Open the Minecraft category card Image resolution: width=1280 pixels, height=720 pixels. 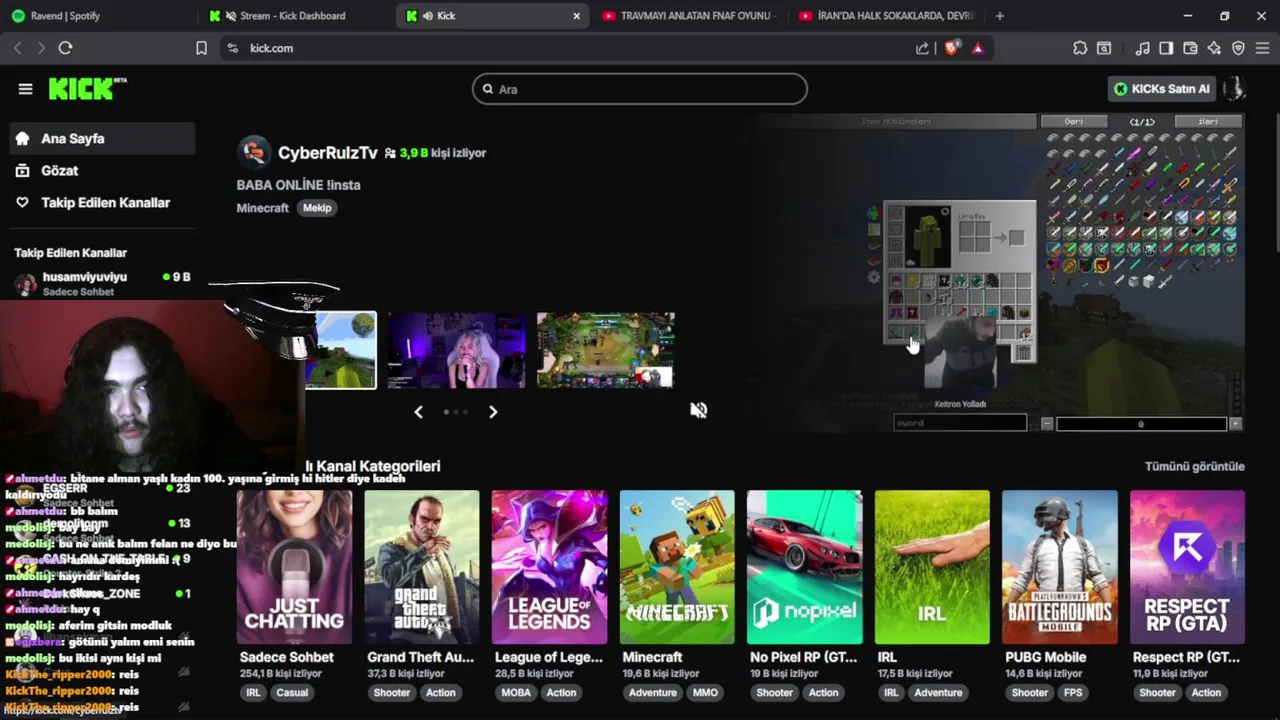click(677, 567)
